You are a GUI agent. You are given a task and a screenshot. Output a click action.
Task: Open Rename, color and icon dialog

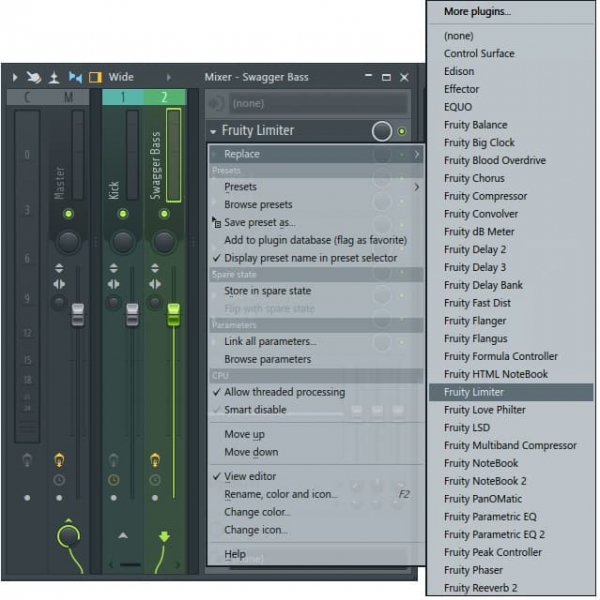[317, 494]
